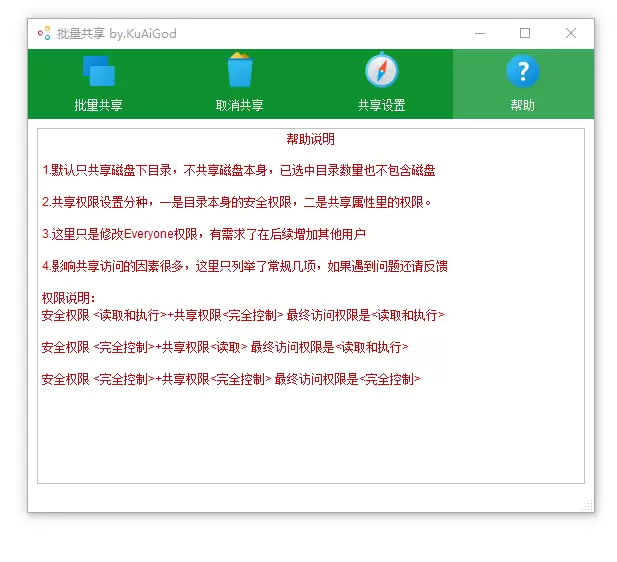Click the resize grip at window corner
617x562 pixels.
click(587, 506)
